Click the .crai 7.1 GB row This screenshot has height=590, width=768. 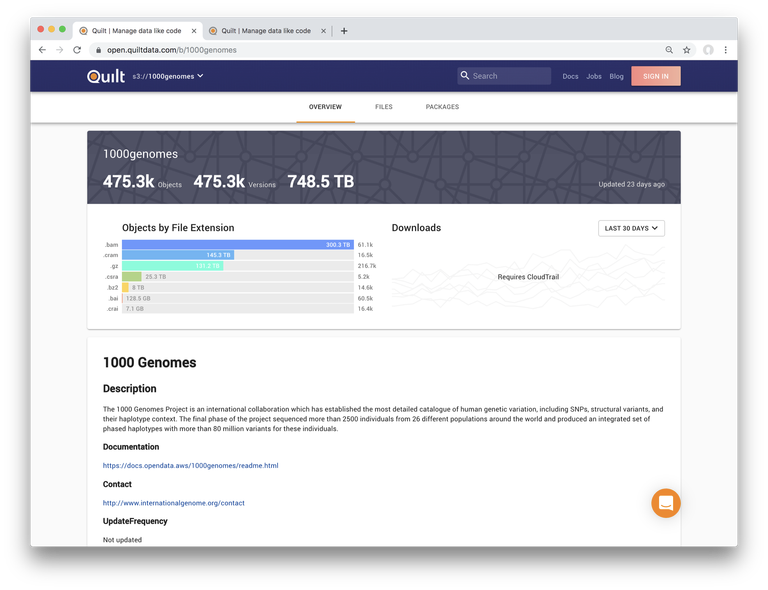pyautogui.click(x=238, y=309)
